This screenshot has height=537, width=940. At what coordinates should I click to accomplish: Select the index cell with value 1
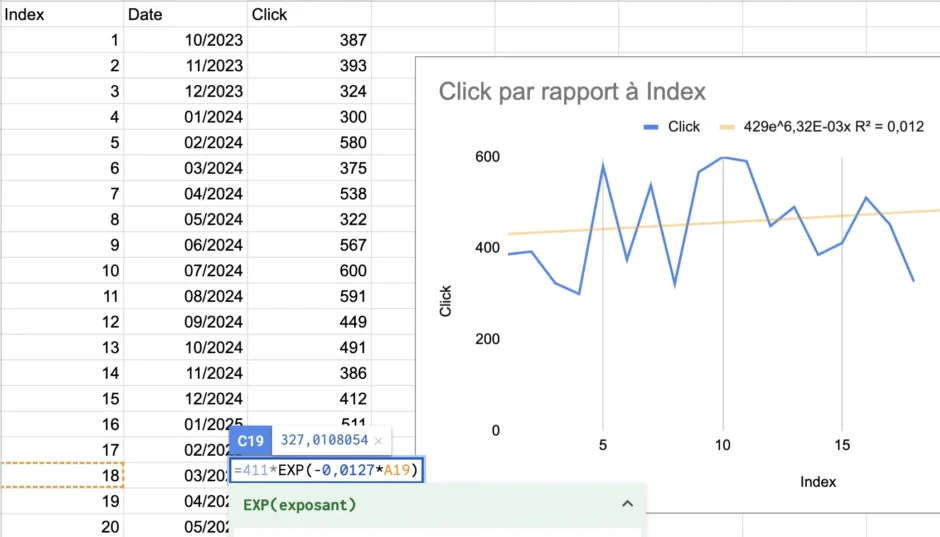[62, 40]
